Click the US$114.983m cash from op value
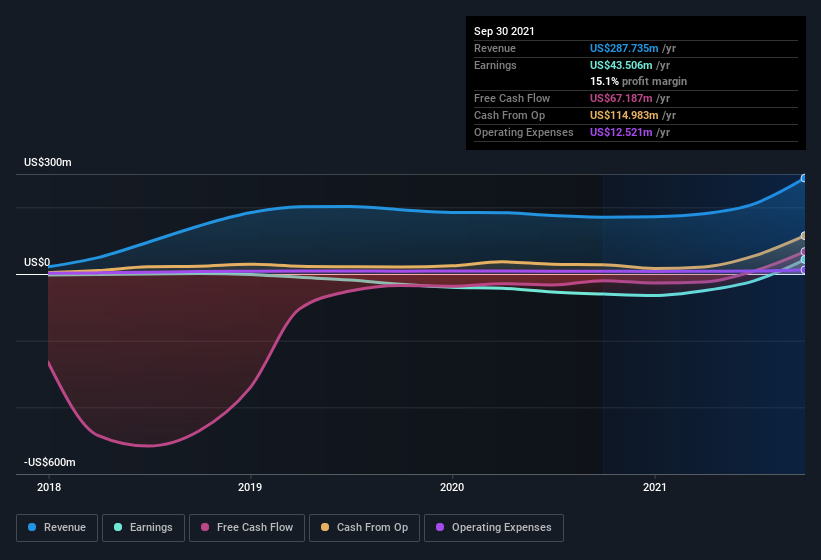 tap(624, 116)
